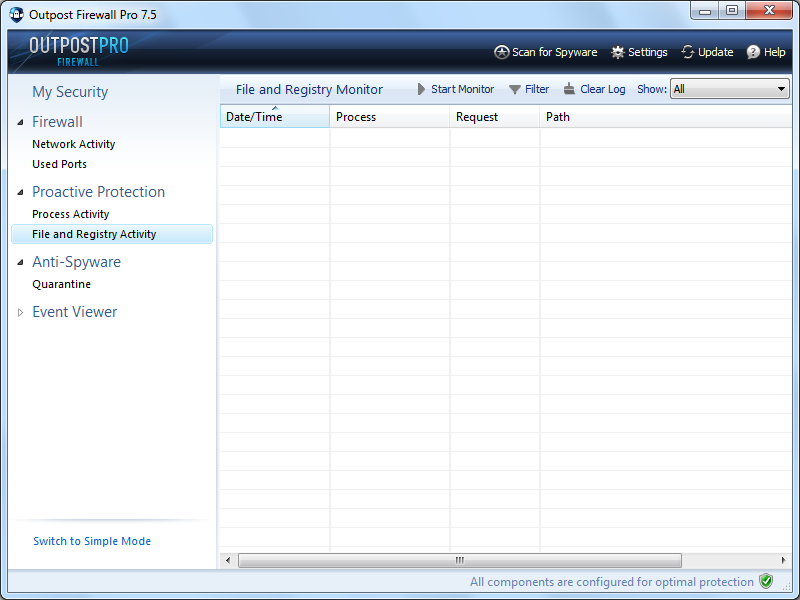This screenshot has width=800, height=600.
Task: Open the Show dropdown list
Action: (781, 89)
